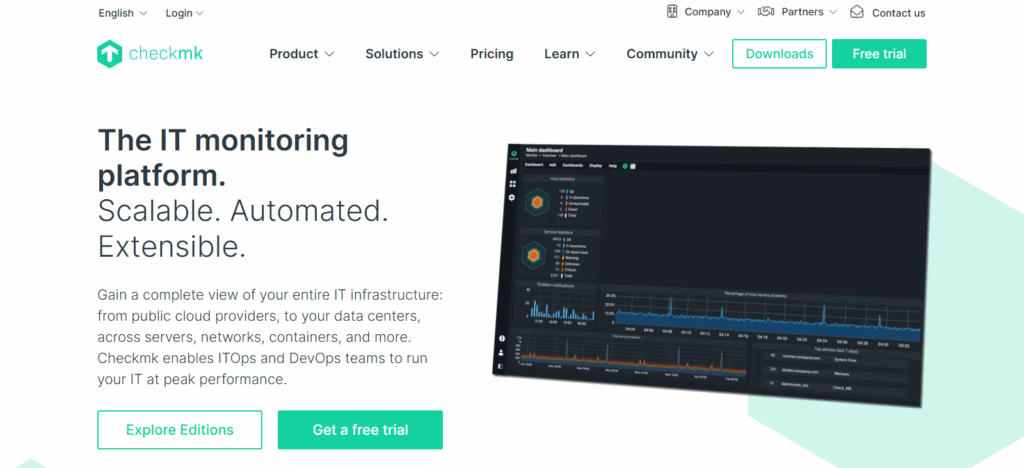Click the Checkmk logo icon
The width and height of the screenshot is (1024, 468).
click(110, 54)
